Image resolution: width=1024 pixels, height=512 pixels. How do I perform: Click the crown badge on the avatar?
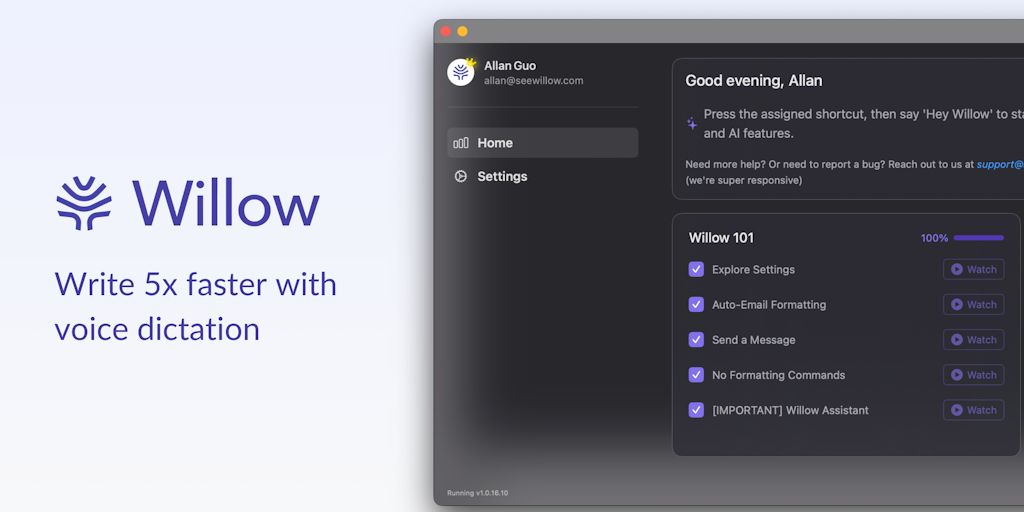click(x=471, y=62)
